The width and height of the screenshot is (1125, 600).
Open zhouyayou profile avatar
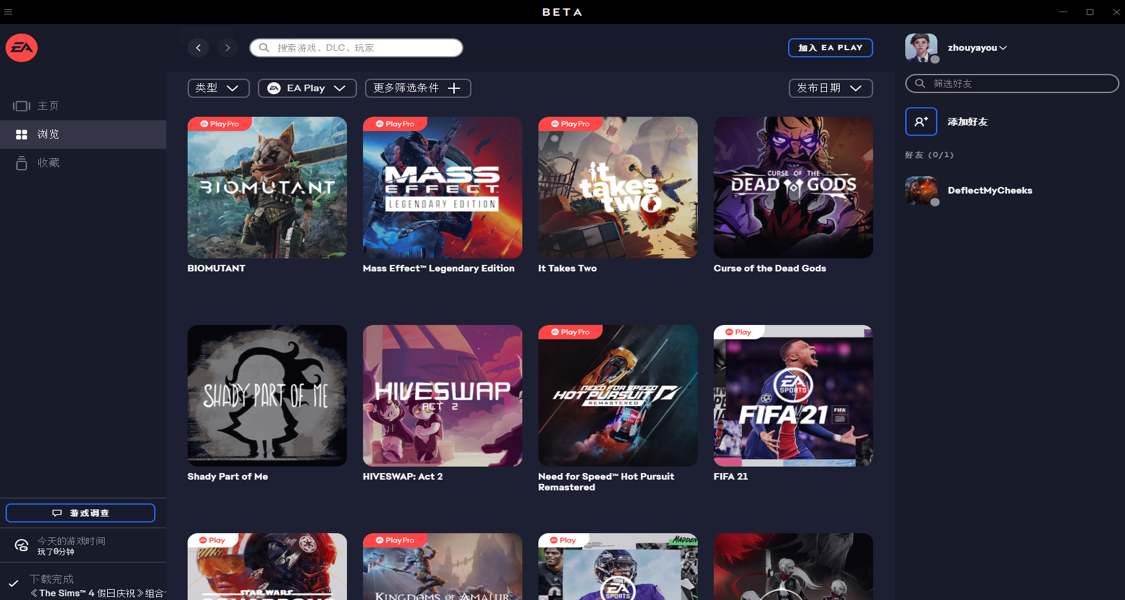[x=921, y=47]
